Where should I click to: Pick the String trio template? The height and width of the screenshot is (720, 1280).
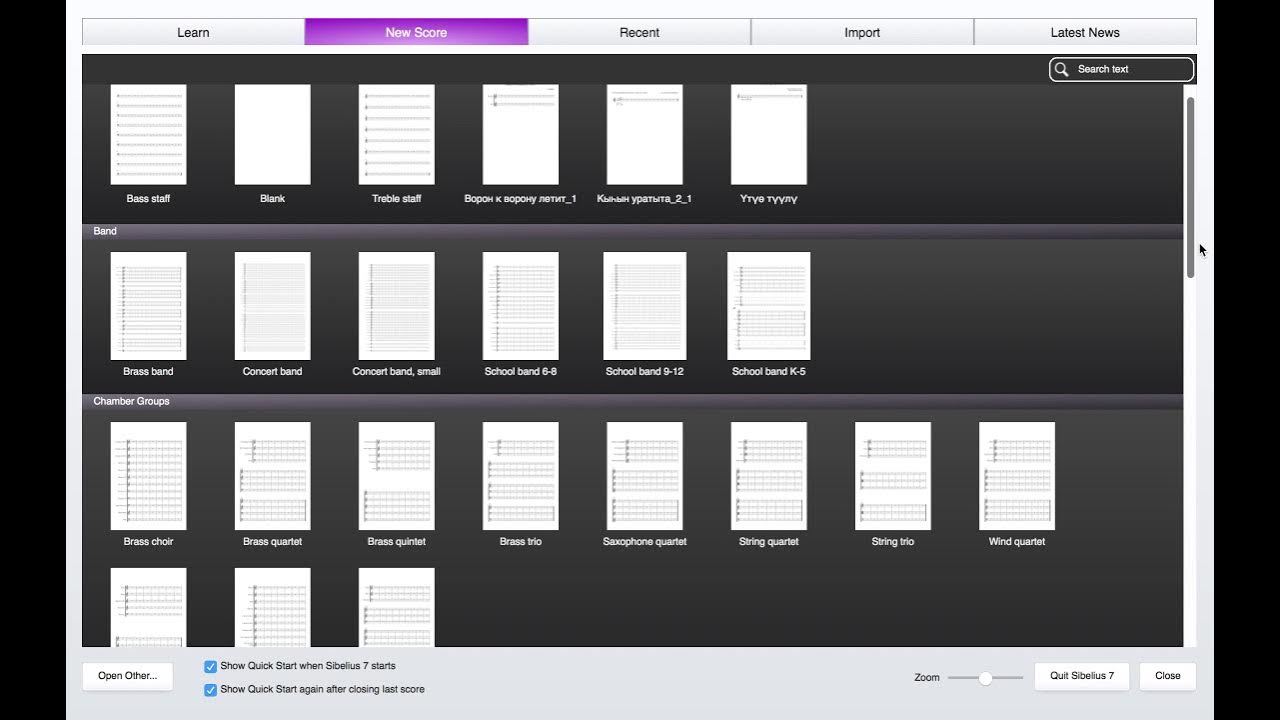[x=892, y=476]
